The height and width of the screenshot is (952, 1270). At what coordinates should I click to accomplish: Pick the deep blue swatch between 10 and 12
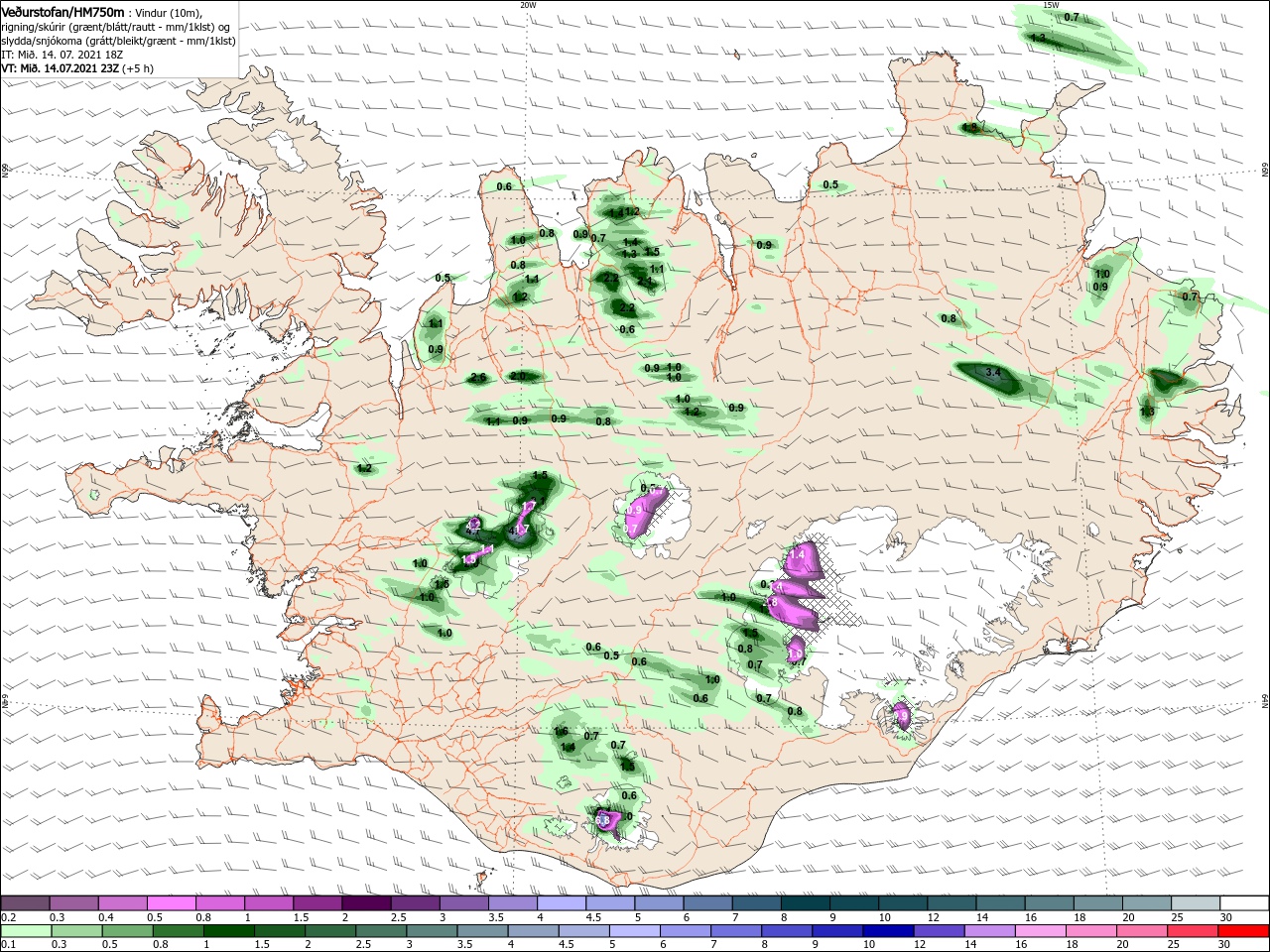(x=887, y=931)
